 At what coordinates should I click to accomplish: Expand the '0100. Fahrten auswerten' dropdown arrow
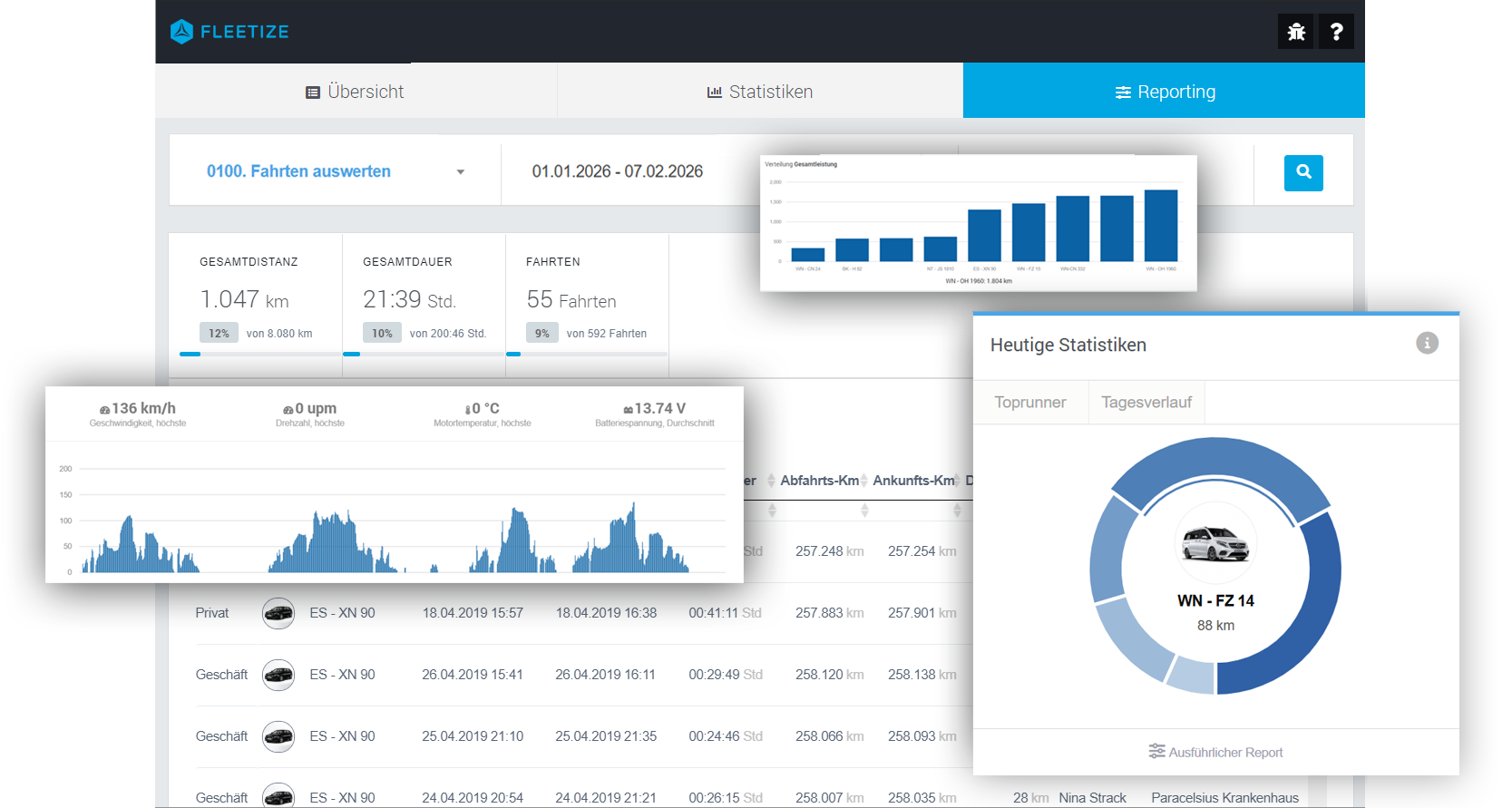click(x=461, y=172)
